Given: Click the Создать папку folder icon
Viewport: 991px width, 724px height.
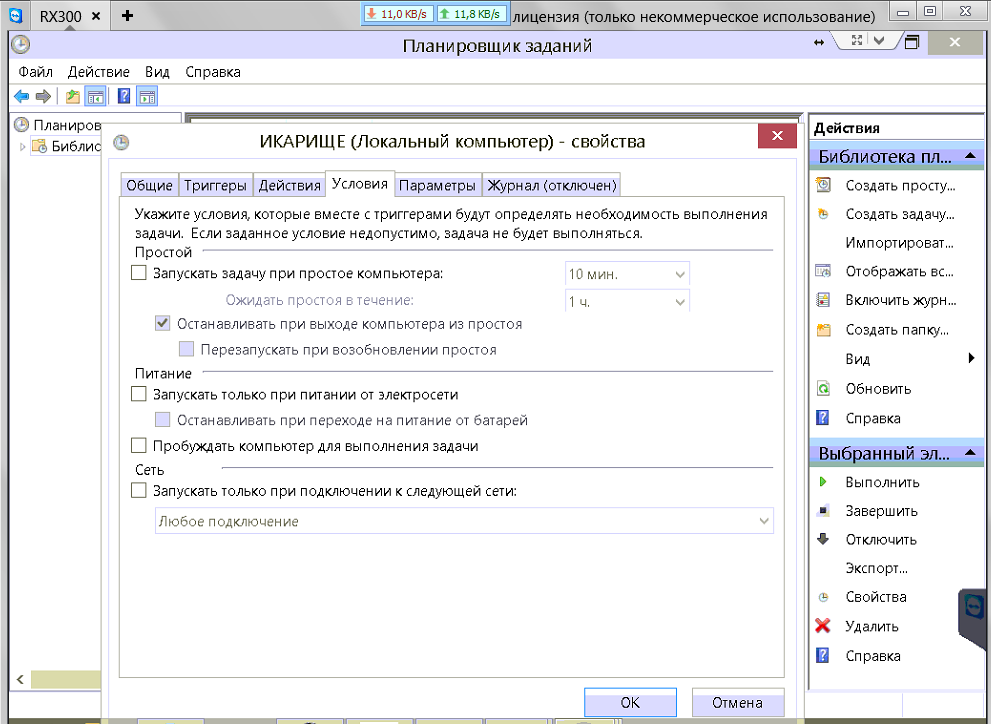Looking at the screenshot, I should click(823, 330).
